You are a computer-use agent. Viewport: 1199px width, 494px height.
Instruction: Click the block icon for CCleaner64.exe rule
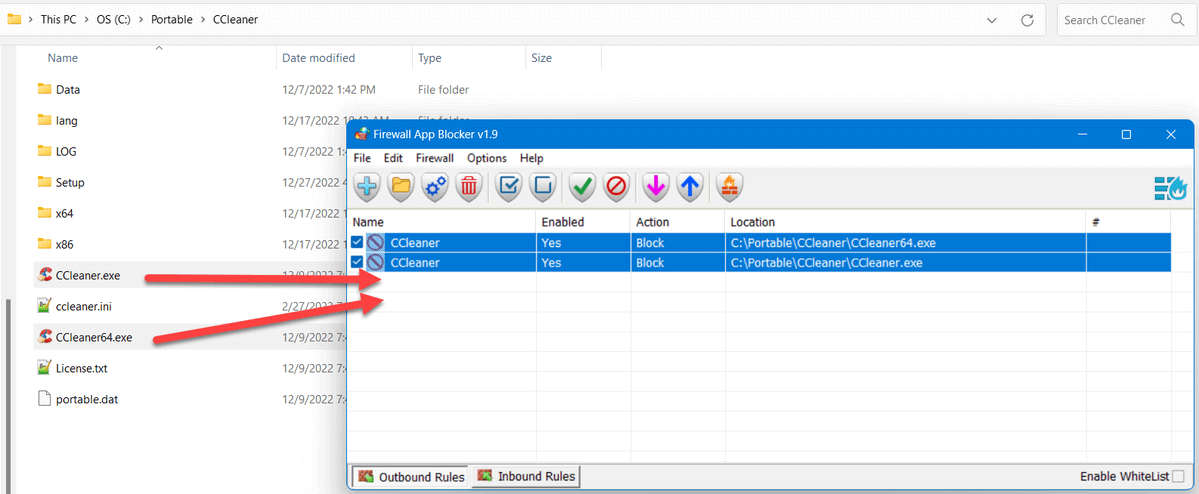coord(376,243)
